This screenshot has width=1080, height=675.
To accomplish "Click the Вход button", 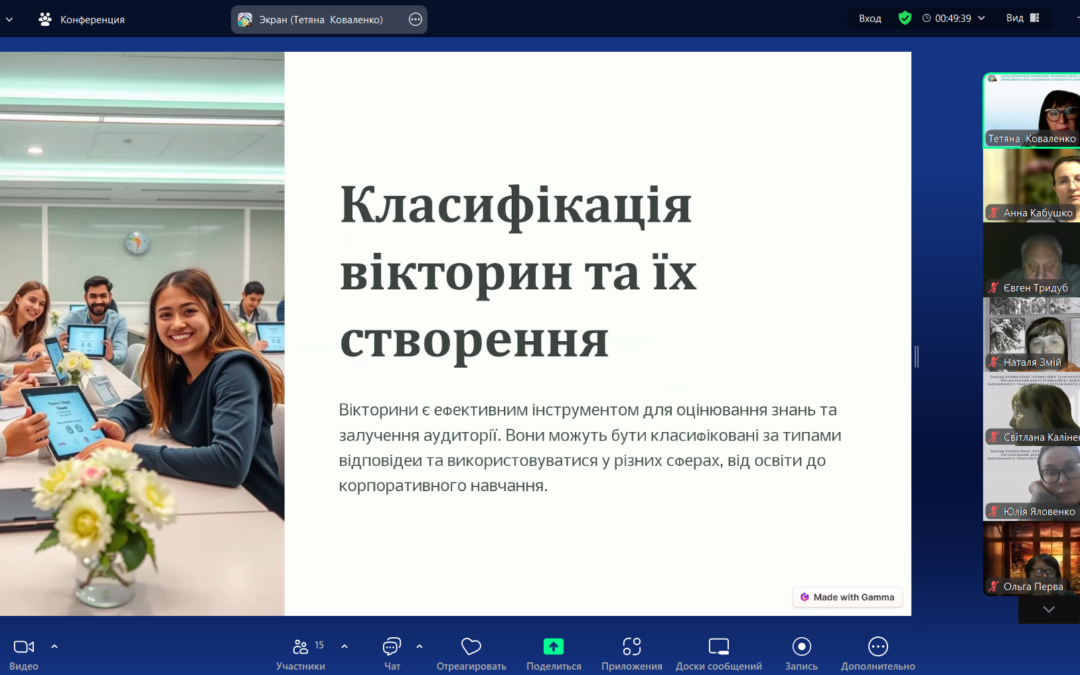I will (869, 17).
